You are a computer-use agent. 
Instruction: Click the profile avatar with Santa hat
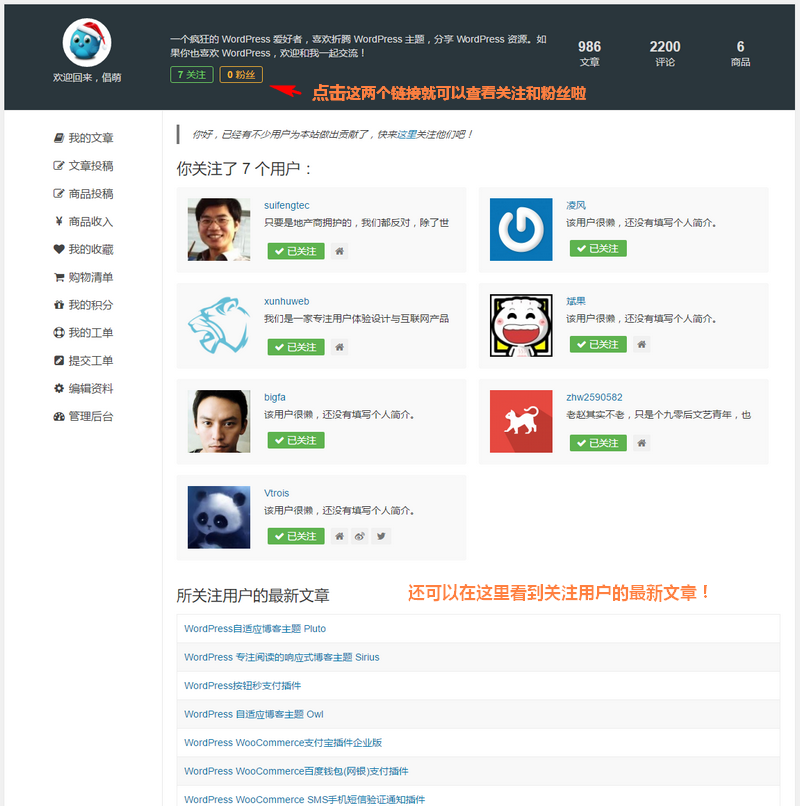(x=87, y=42)
